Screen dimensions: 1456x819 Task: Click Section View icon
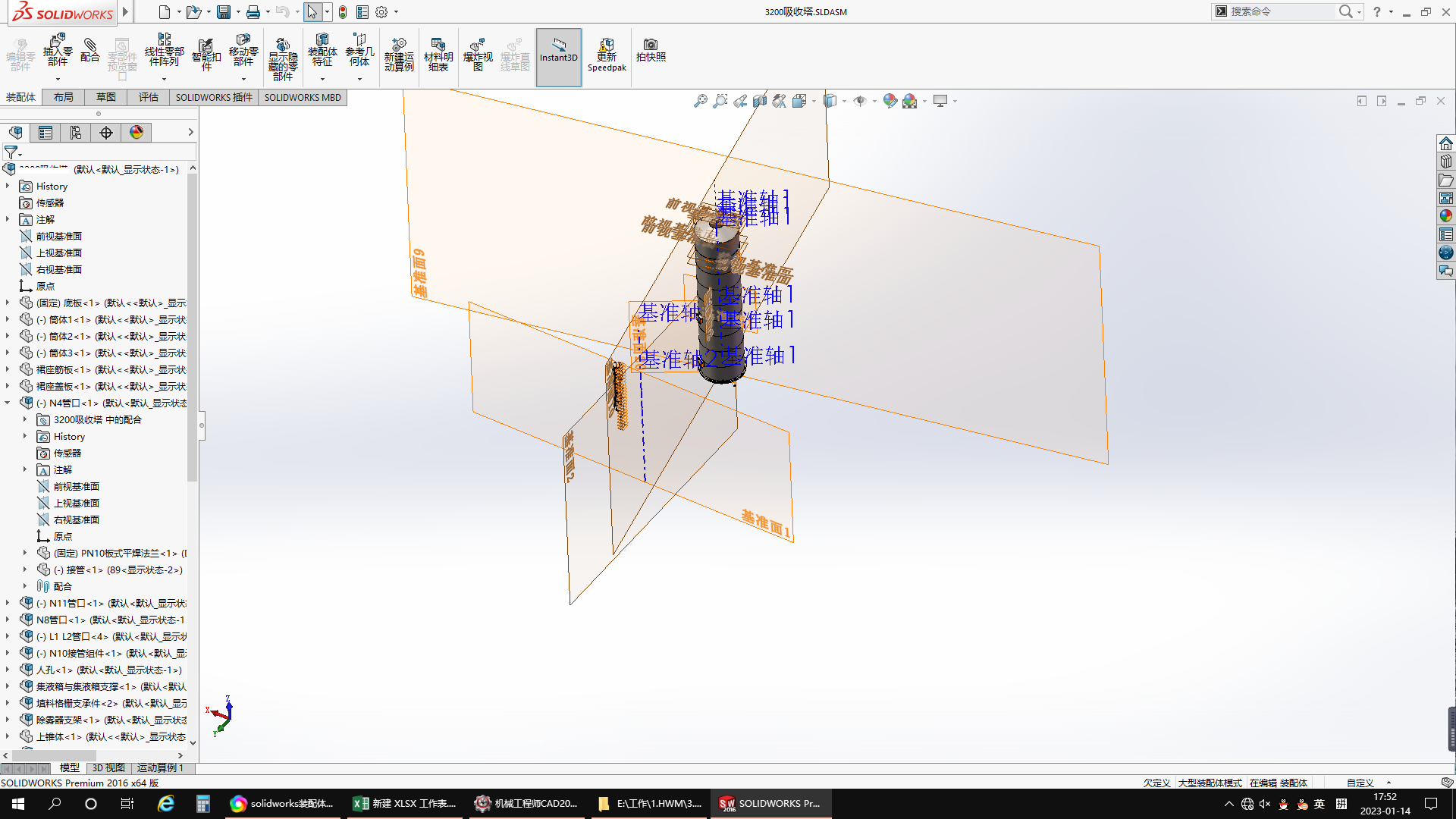(760, 101)
